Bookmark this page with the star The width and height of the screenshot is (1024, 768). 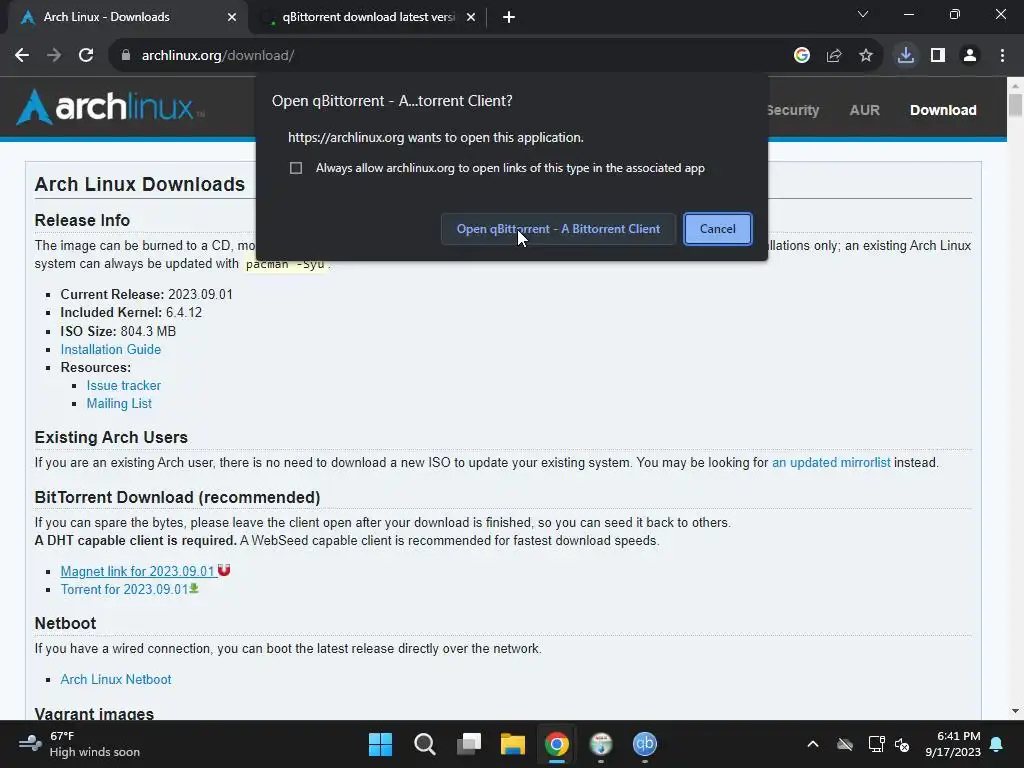coord(866,56)
